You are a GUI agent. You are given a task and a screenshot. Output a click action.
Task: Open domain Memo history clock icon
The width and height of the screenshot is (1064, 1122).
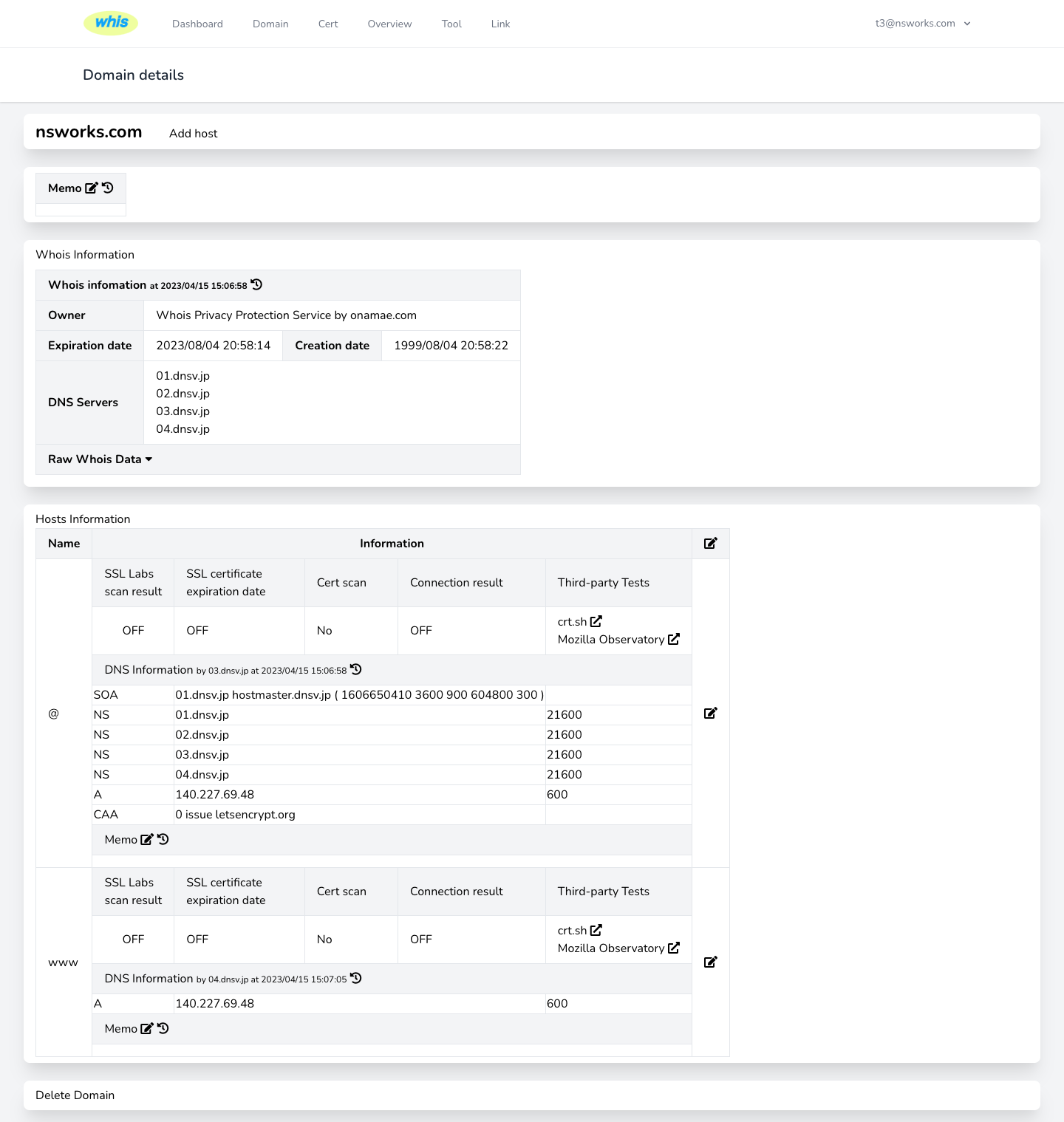[x=108, y=188]
